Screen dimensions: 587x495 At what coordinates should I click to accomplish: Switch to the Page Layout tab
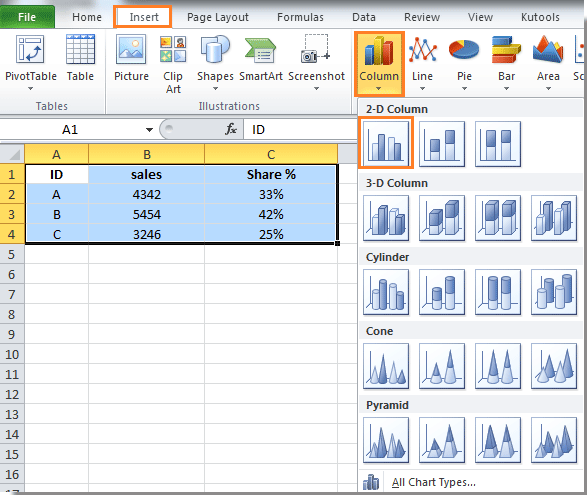(218, 17)
